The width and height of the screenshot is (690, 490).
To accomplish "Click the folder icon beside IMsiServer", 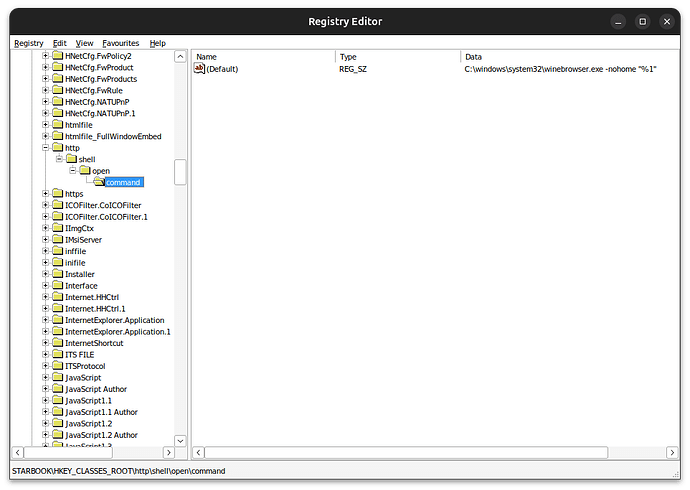I will pyautogui.click(x=57, y=240).
